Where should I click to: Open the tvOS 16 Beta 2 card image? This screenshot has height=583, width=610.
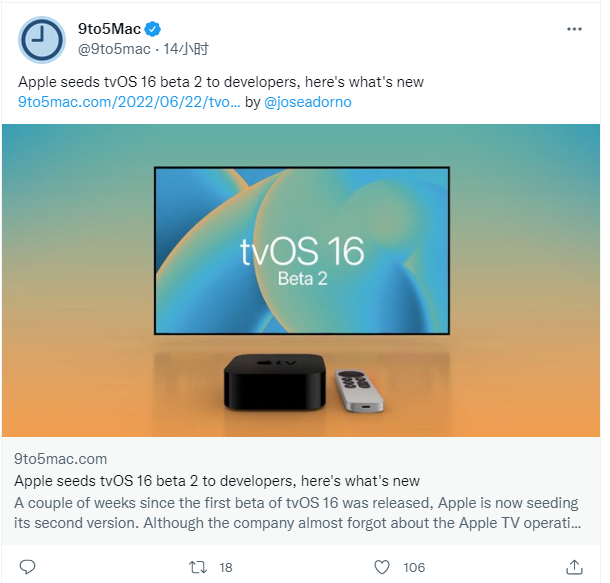pos(301,280)
